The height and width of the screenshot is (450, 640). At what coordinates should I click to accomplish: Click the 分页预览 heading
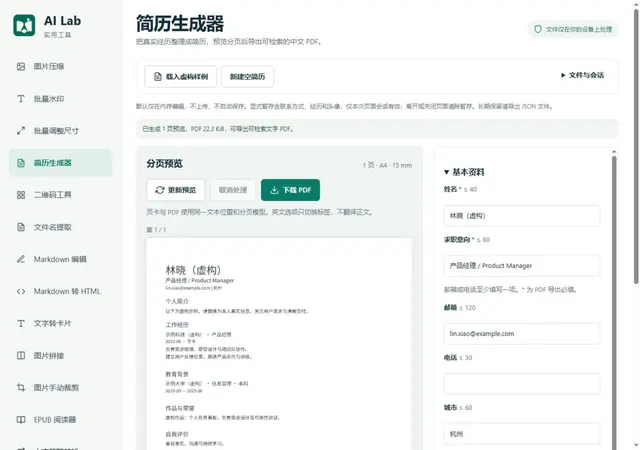pos(164,164)
